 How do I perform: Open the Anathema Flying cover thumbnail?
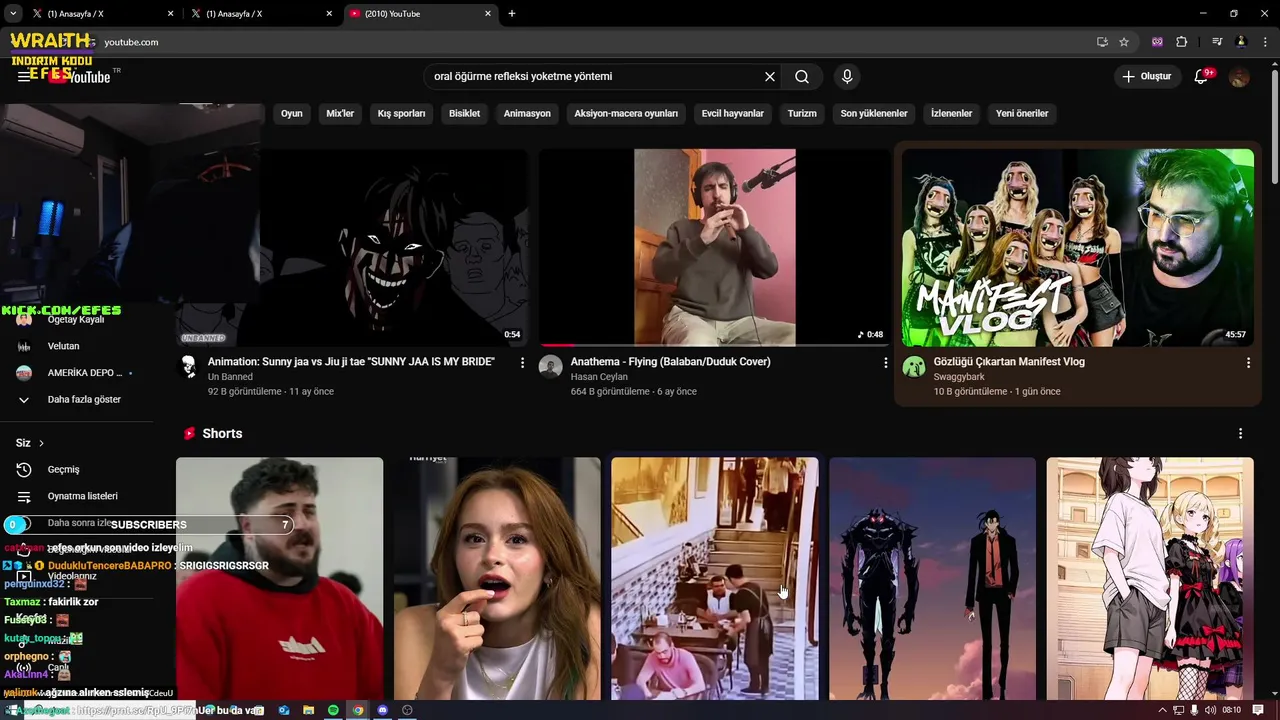[714, 247]
